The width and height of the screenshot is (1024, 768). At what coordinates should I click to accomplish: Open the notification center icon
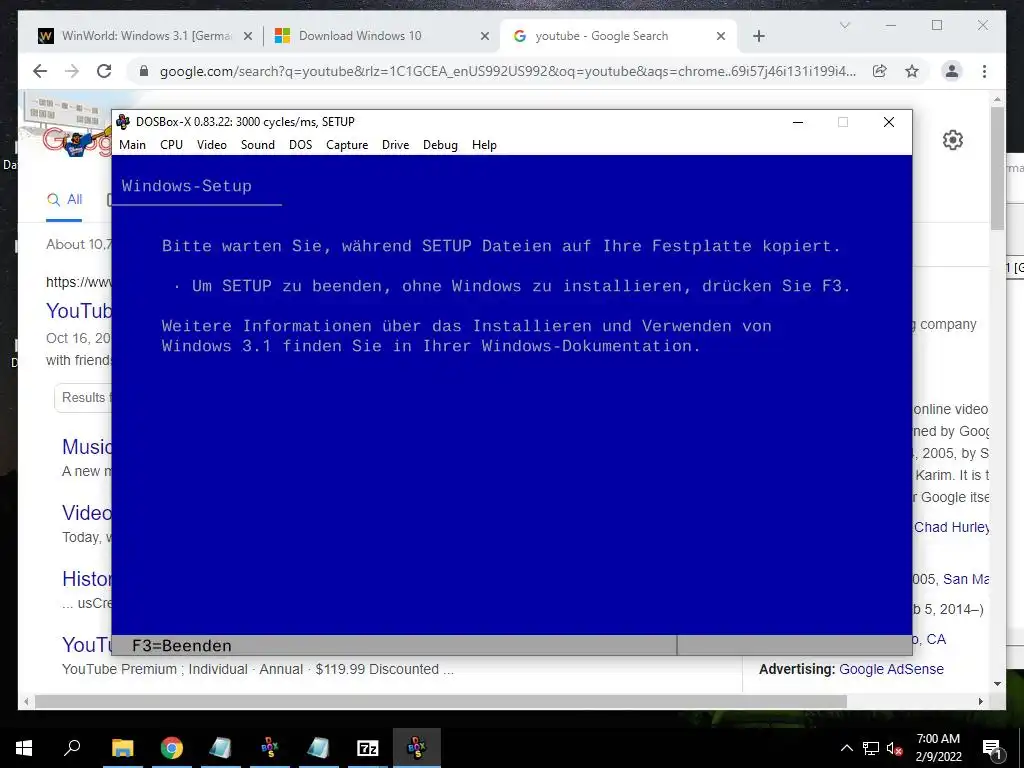point(991,748)
